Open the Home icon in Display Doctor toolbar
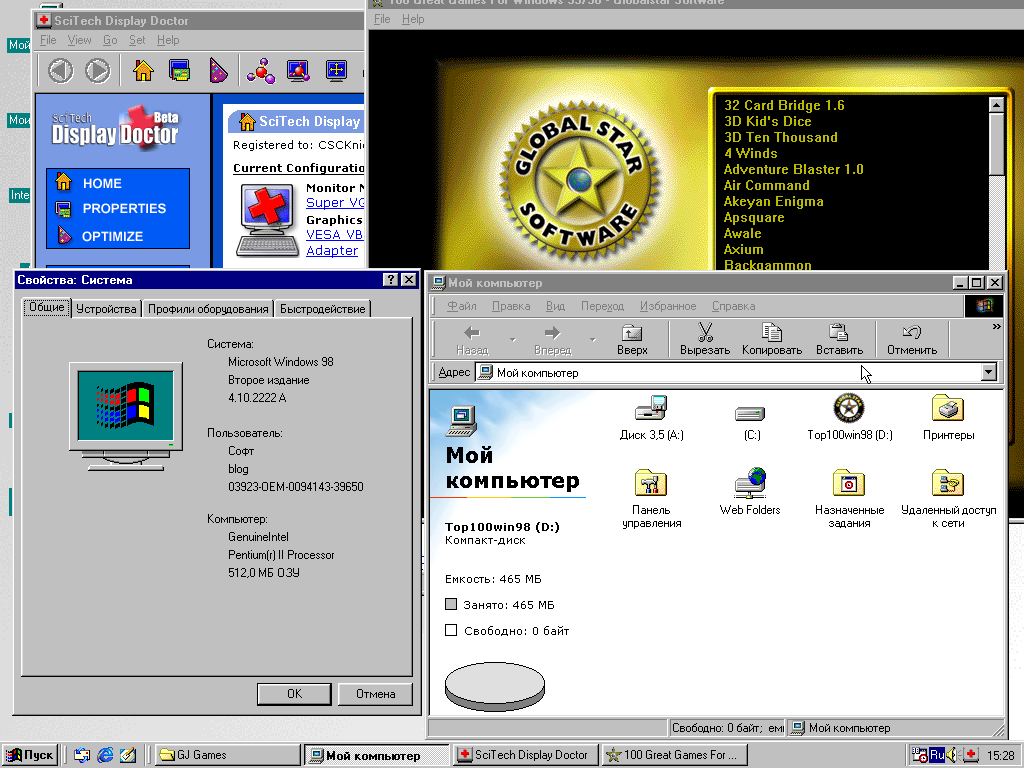The width and height of the screenshot is (1024, 768). pyautogui.click(x=143, y=70)
